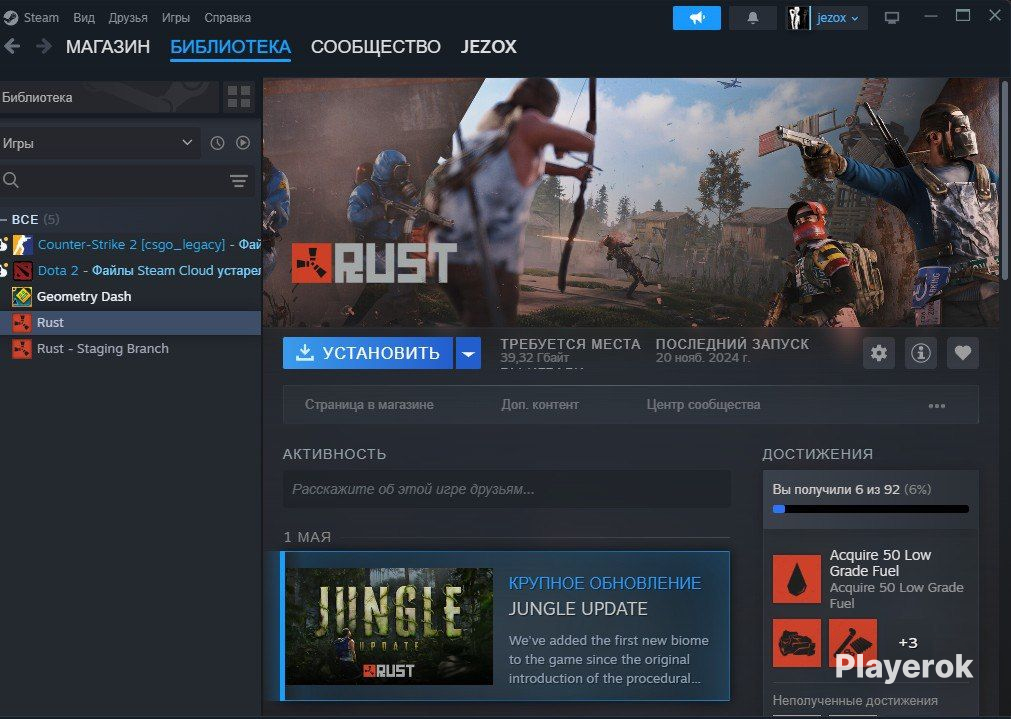Go forward with the right arrow
Screen dimensions: 1011x719
point(44,46)
